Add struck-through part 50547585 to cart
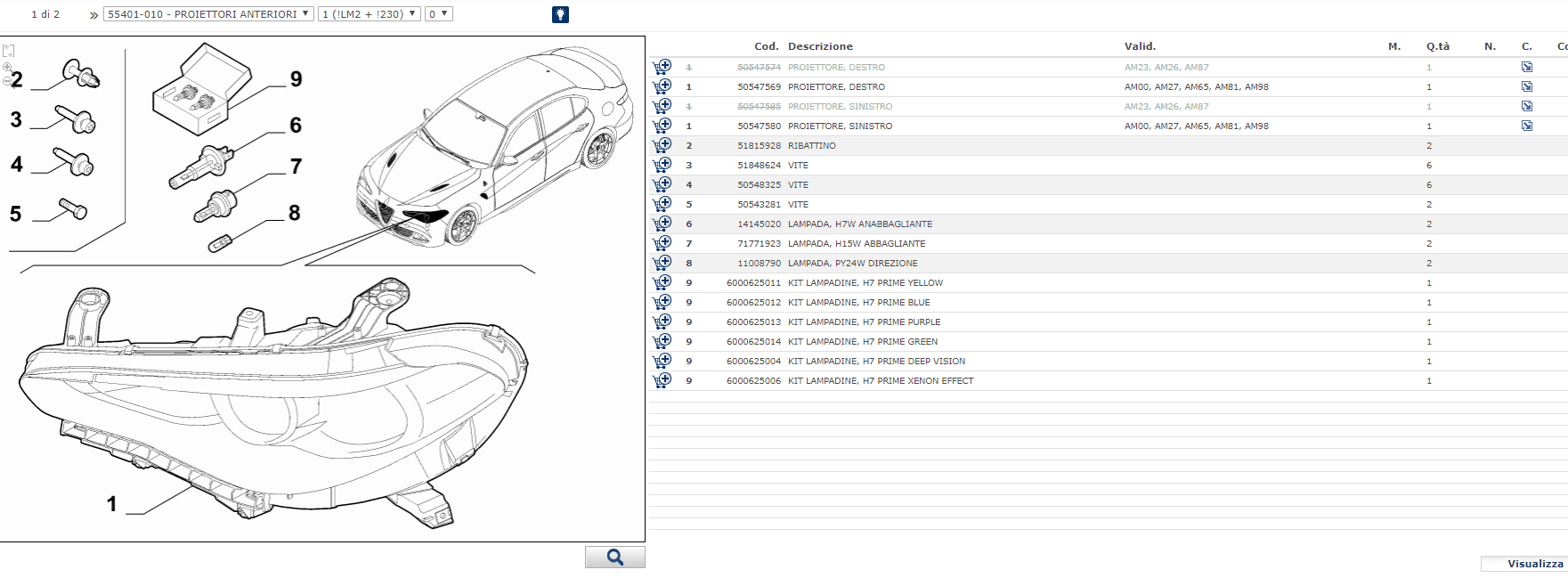Image resolution: width=1568 pixels, height=578 pixels. (662, 106)
